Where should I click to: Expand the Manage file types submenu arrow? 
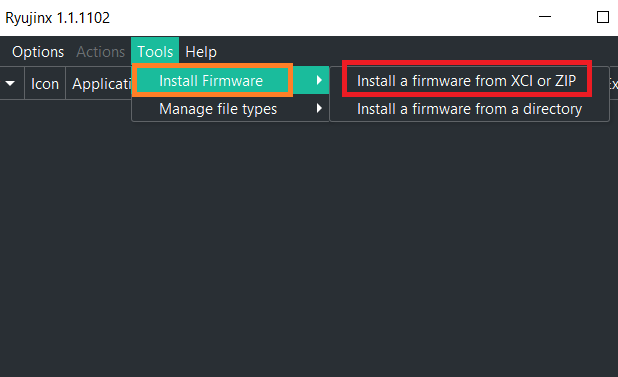[319, 108]
